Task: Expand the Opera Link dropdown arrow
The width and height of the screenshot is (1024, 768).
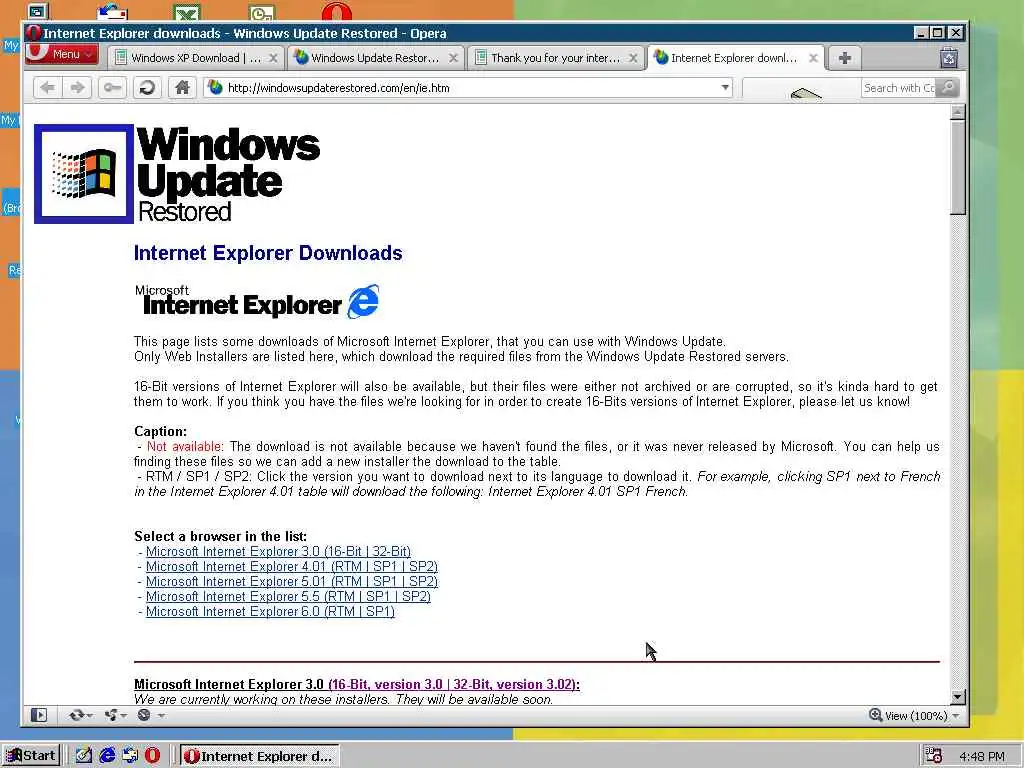Action: pyautogui.click(x=89, y=716)
